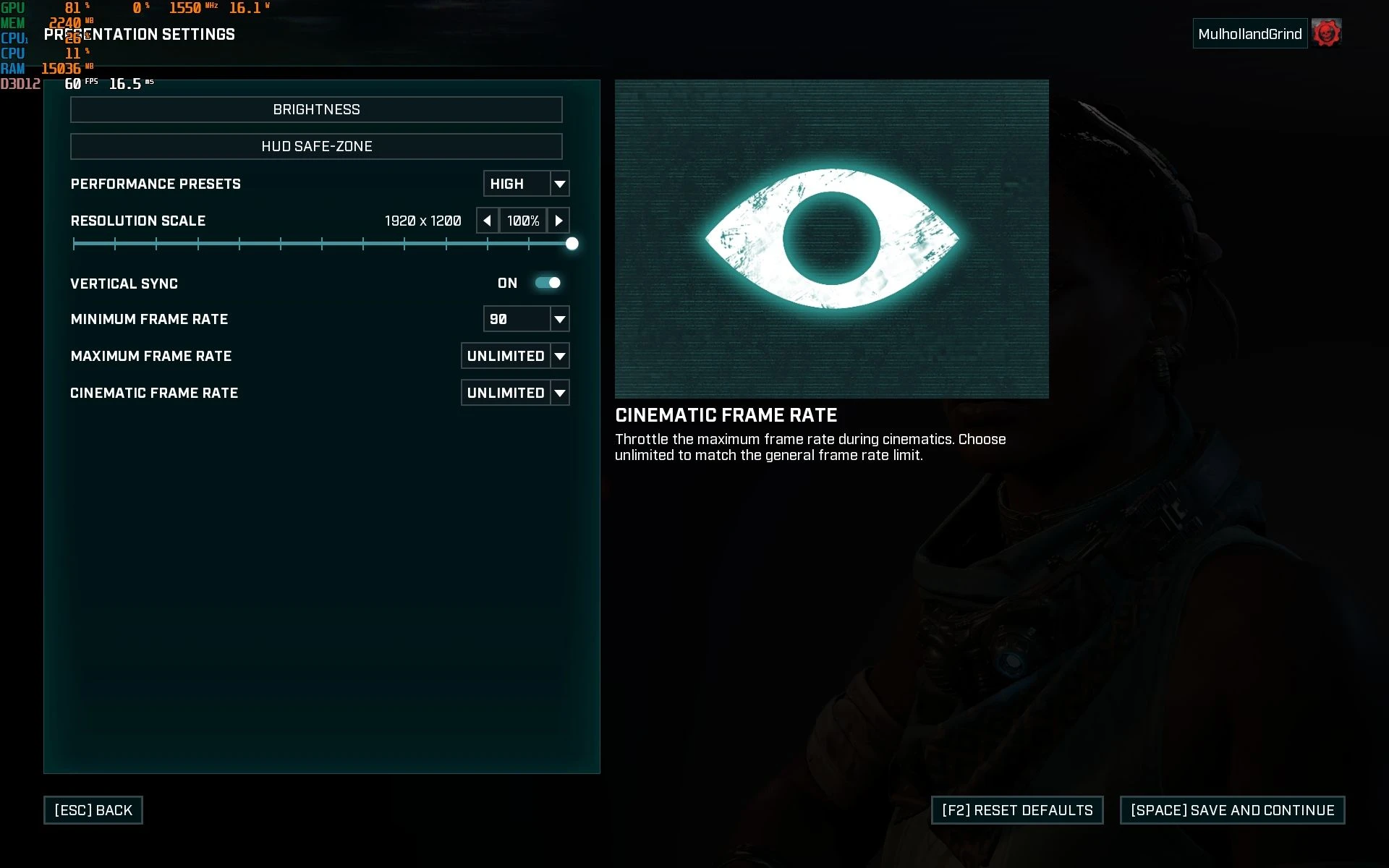Click the red Gears skull profile emblem
This screenshot has height=868, width=1389.
point(1327,33)
